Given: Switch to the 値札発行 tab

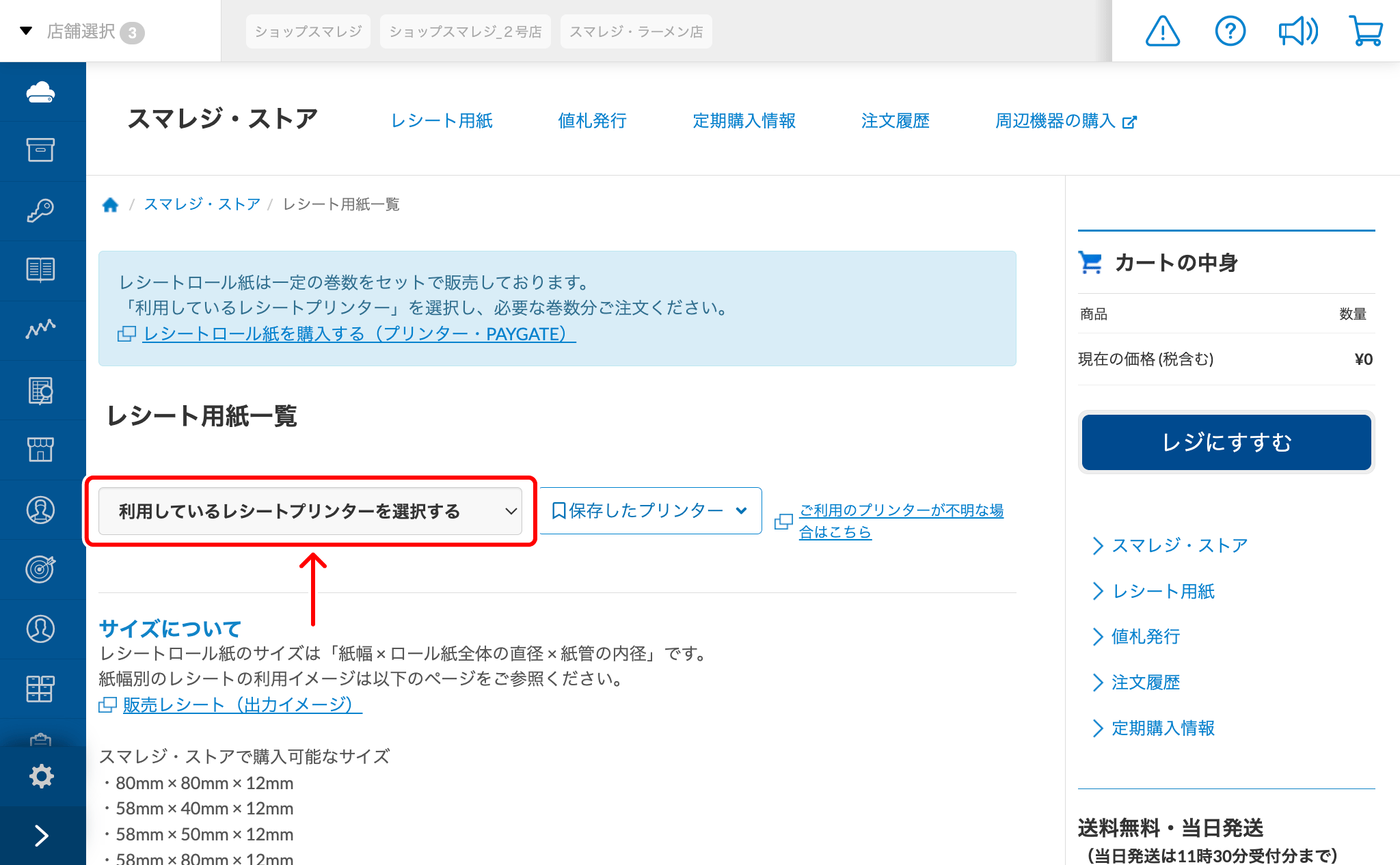Looking at the screenshot, I should pos(592,120).
